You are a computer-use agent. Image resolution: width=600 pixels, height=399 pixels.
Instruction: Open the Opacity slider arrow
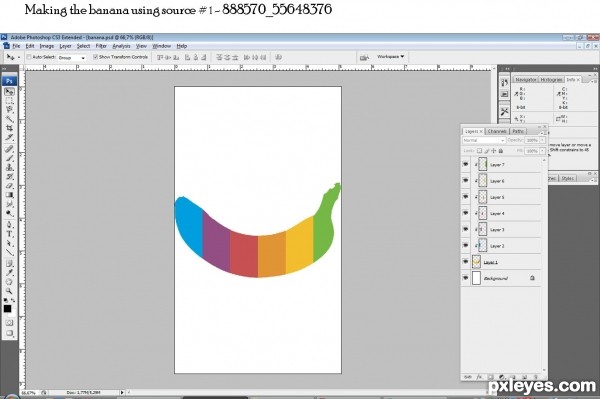[x=542, y=140]
